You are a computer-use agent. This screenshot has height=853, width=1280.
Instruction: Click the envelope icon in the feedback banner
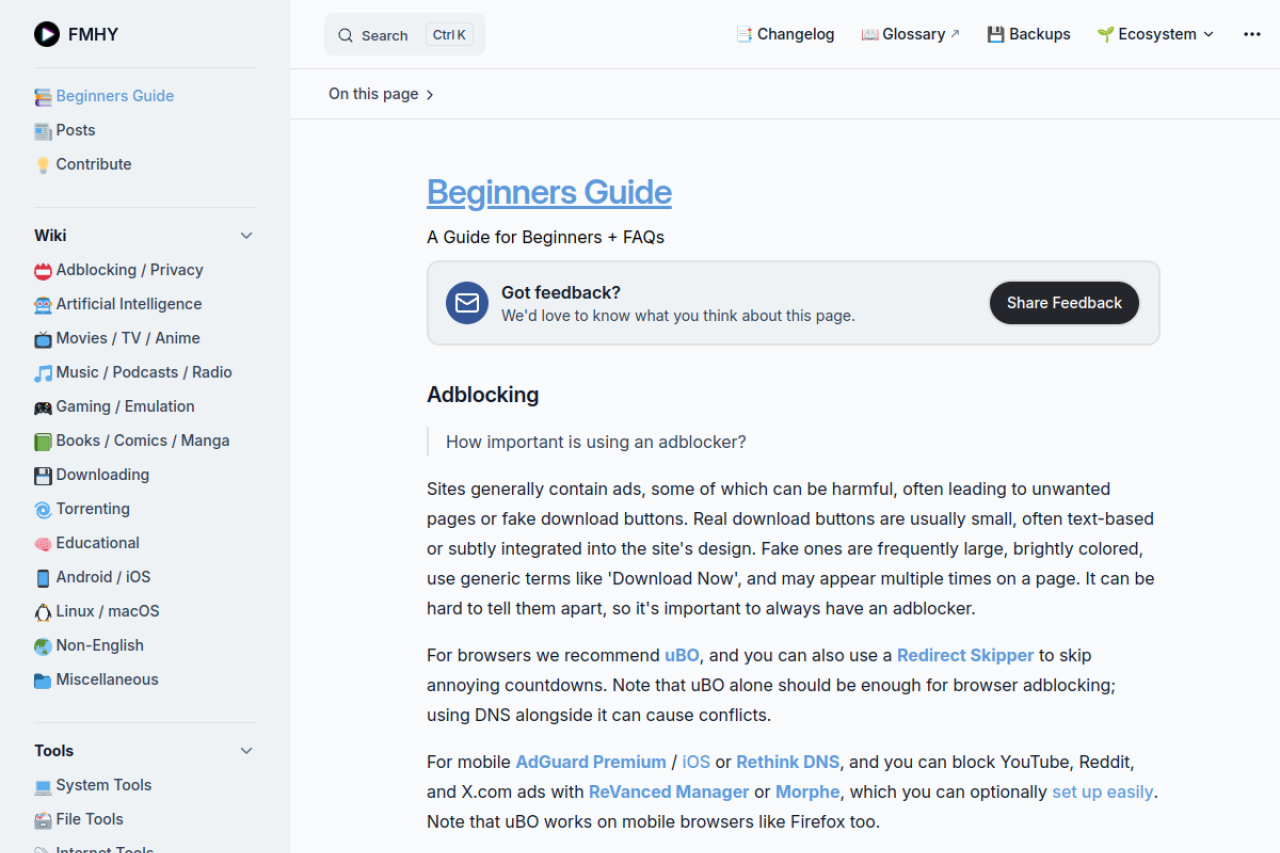click(466, 303)
